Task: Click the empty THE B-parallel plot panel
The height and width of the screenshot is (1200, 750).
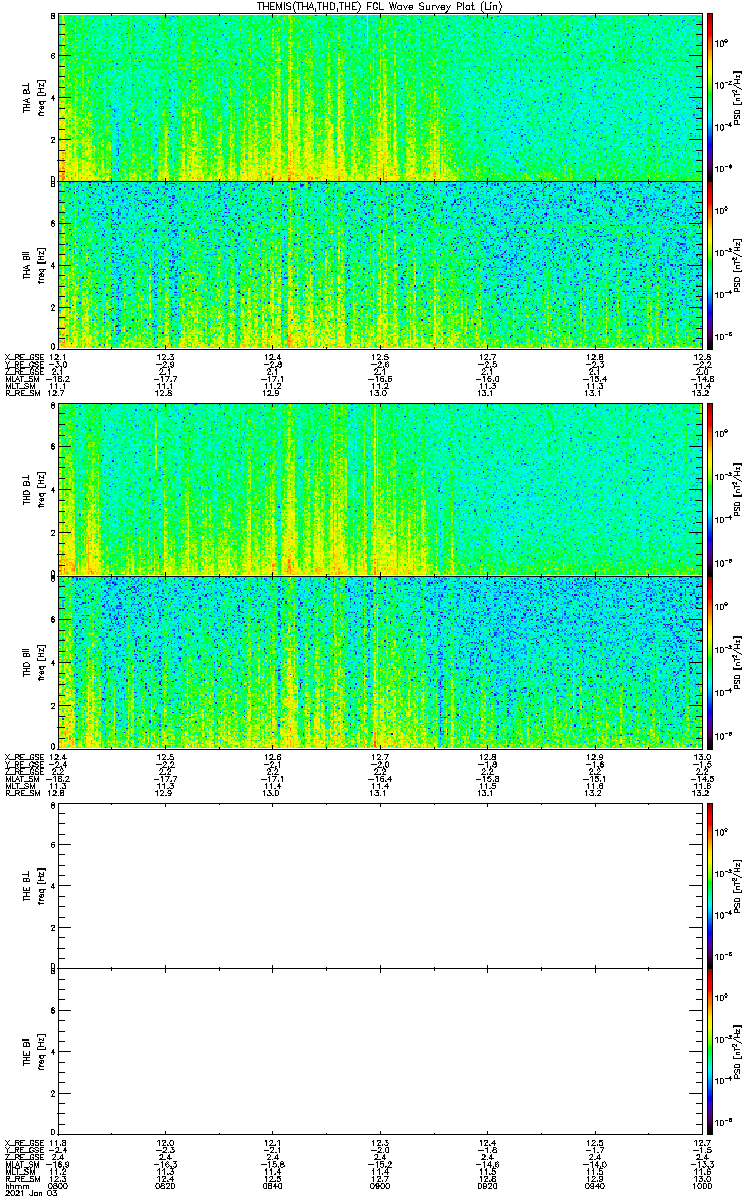Action: [379, 1053]
